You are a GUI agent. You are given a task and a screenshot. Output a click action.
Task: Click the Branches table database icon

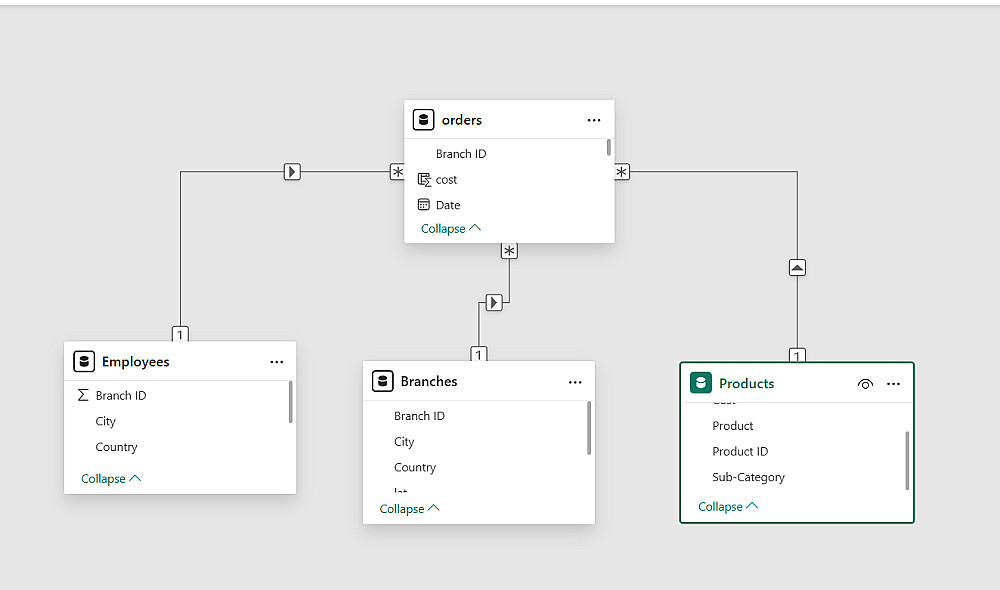point(382,381)
